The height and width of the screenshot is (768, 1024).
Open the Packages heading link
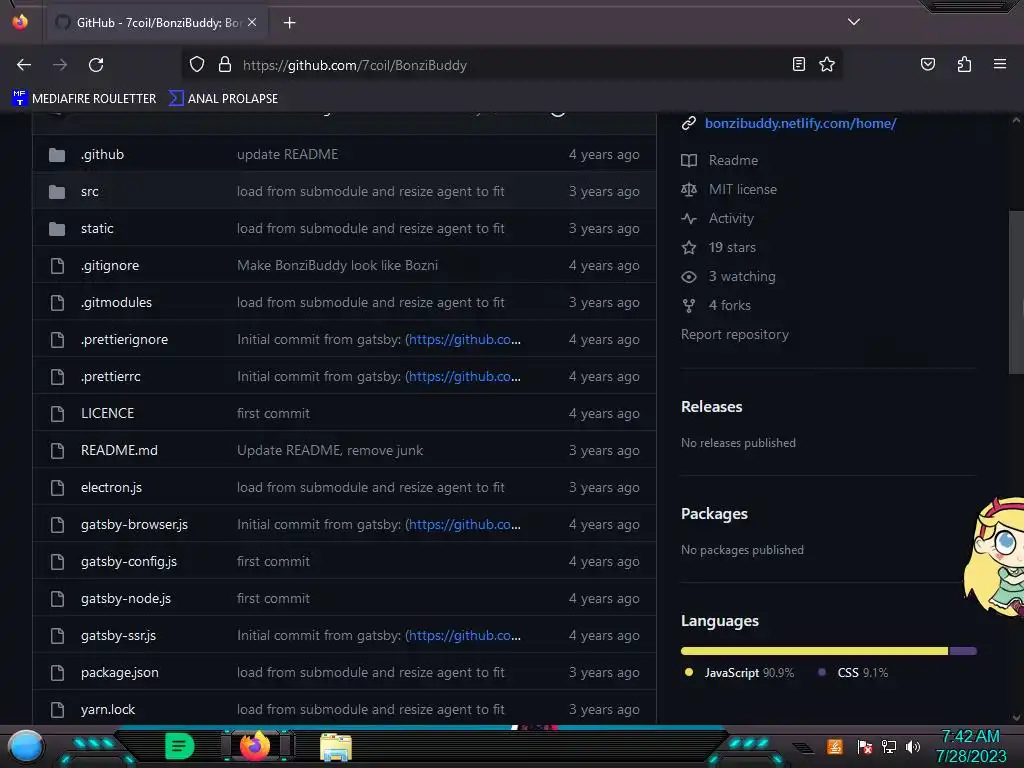(x=714, y=514)
